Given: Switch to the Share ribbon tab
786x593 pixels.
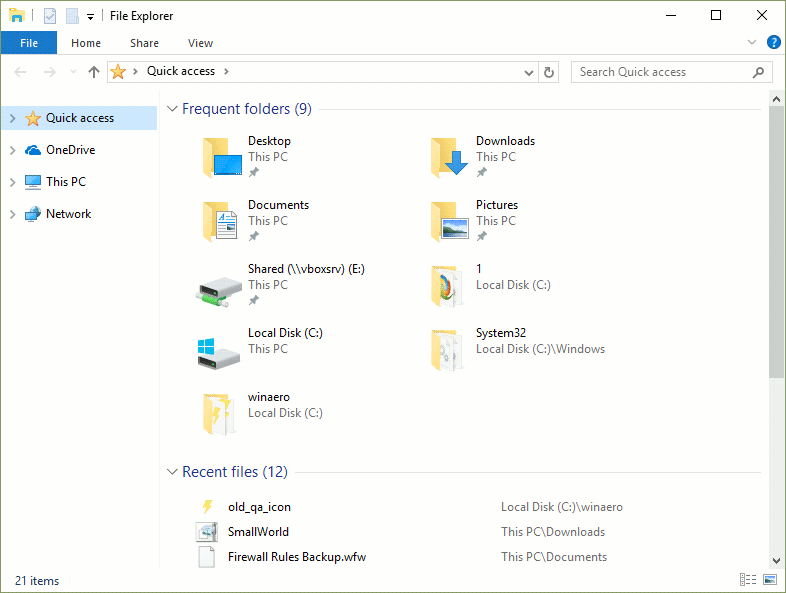Looking at the screenshot, I should tap(144, 43).
